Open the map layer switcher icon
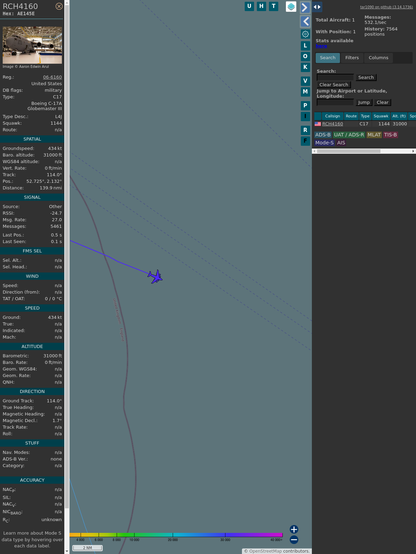The width and height of the screenshot is (416, 554). point(291,7)
